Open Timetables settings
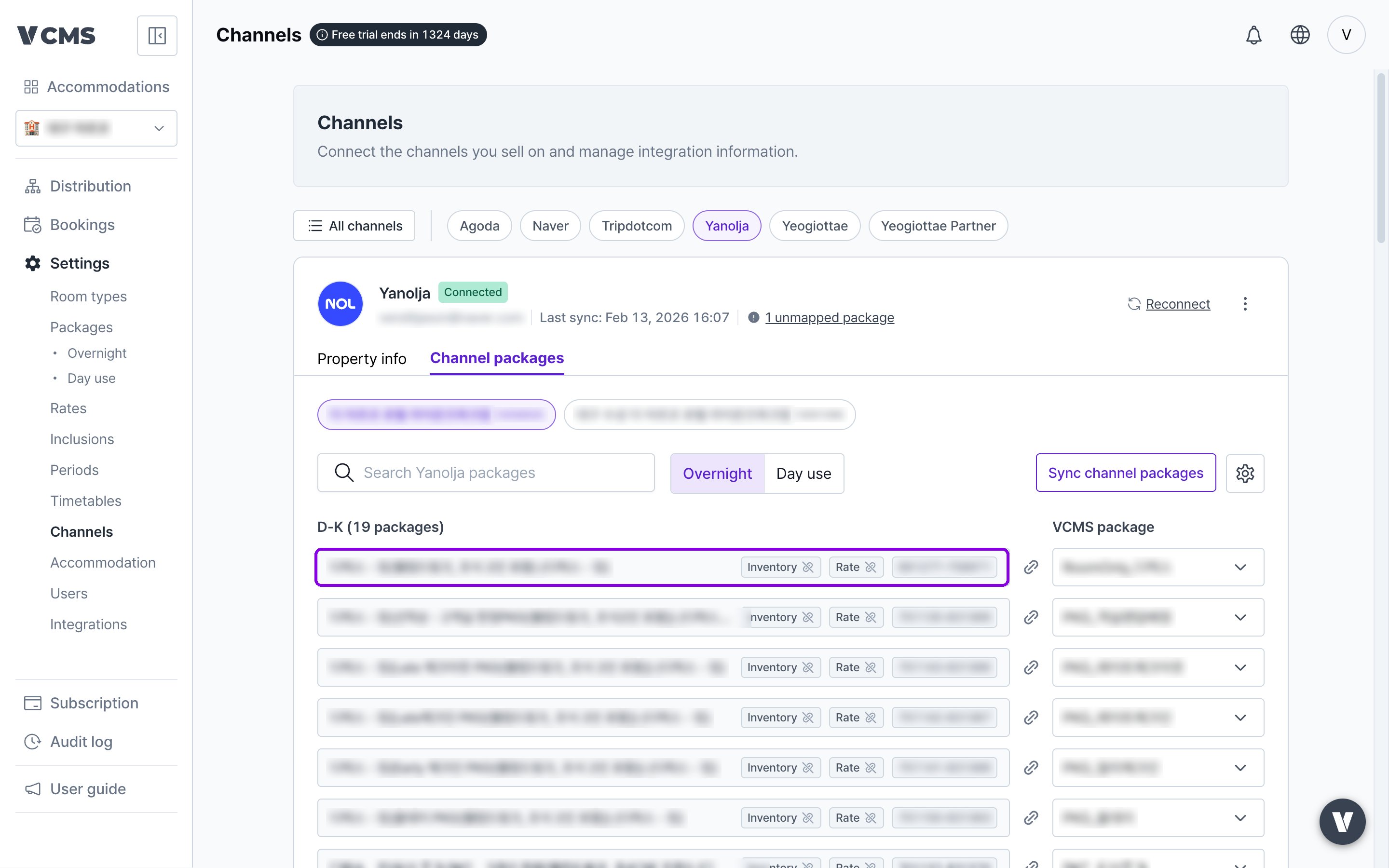 [x=86, y=501]
